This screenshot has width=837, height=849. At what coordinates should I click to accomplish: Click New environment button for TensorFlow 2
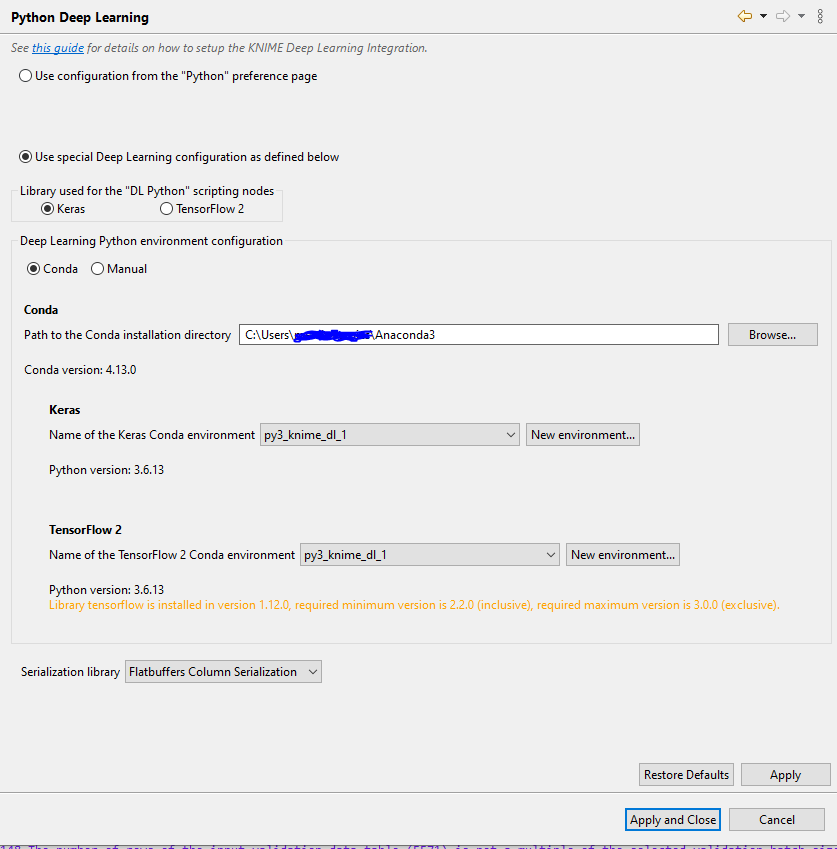tap(622, 555)
